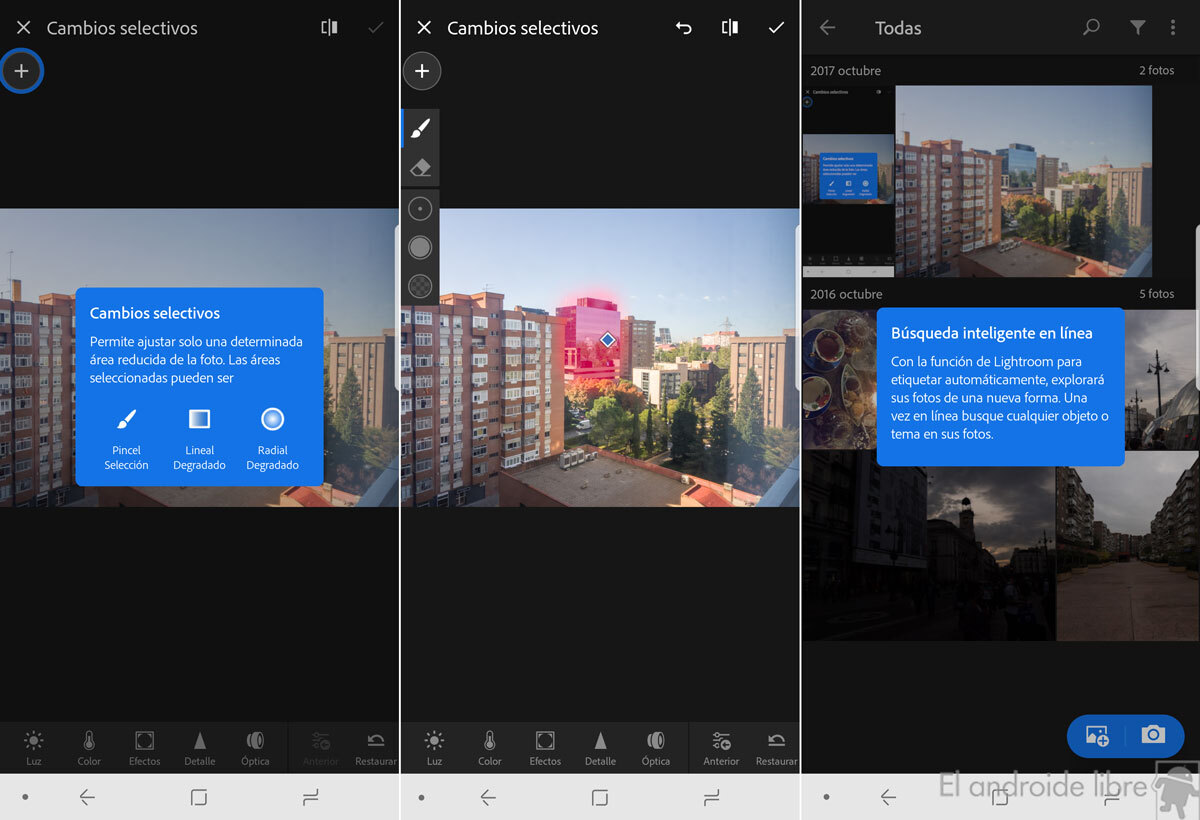Expand the 2017 octubre section header
This screenshot has width=1200, height=820.
click(847, 71)
